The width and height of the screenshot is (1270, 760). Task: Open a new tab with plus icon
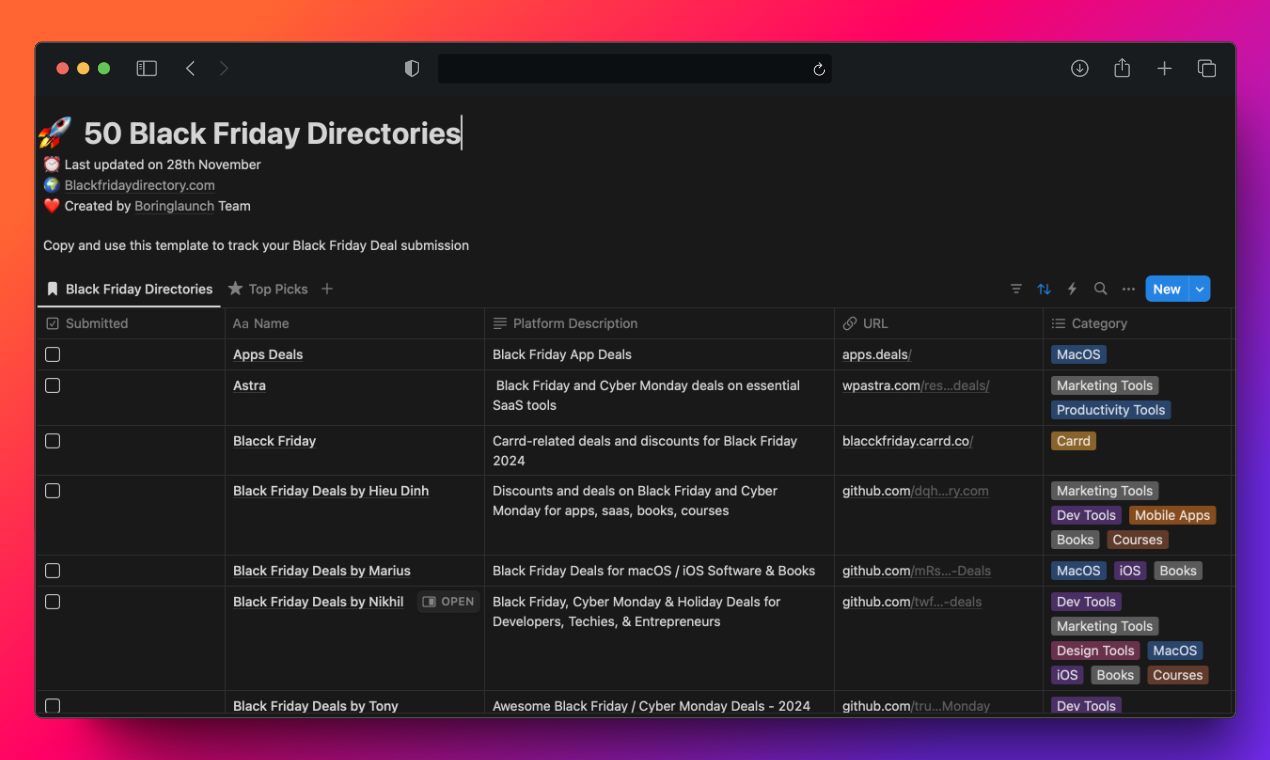click(x=1164, y=68)
